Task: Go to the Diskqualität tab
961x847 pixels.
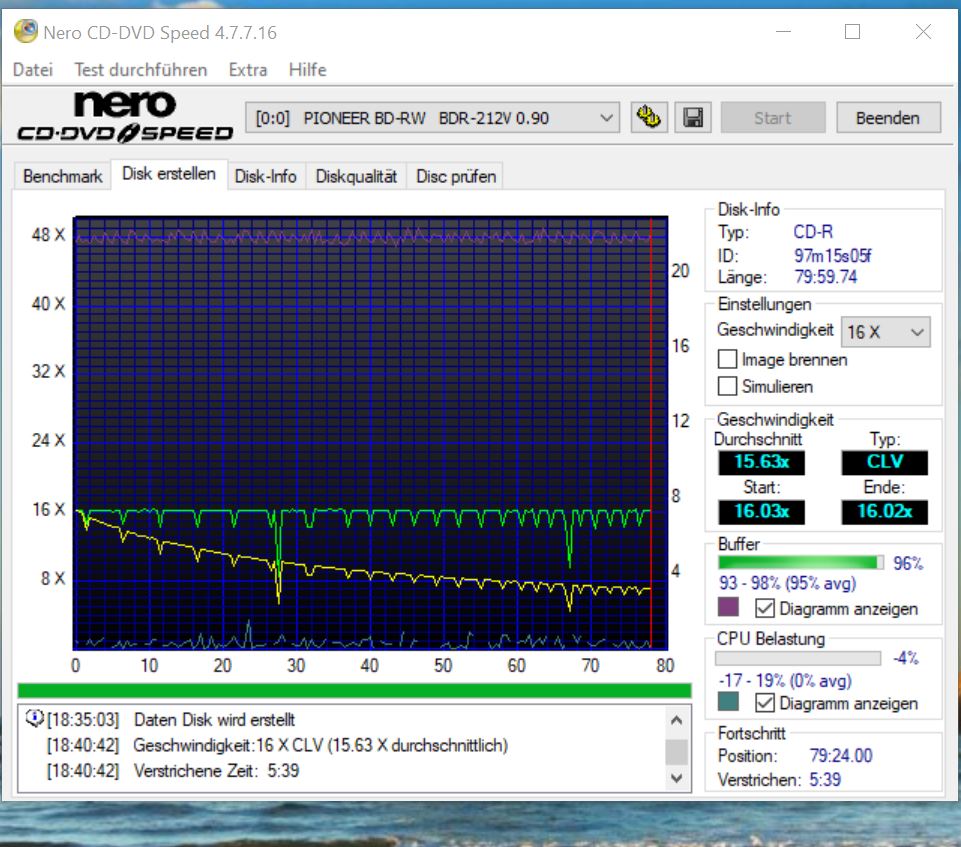Action: 356,177
